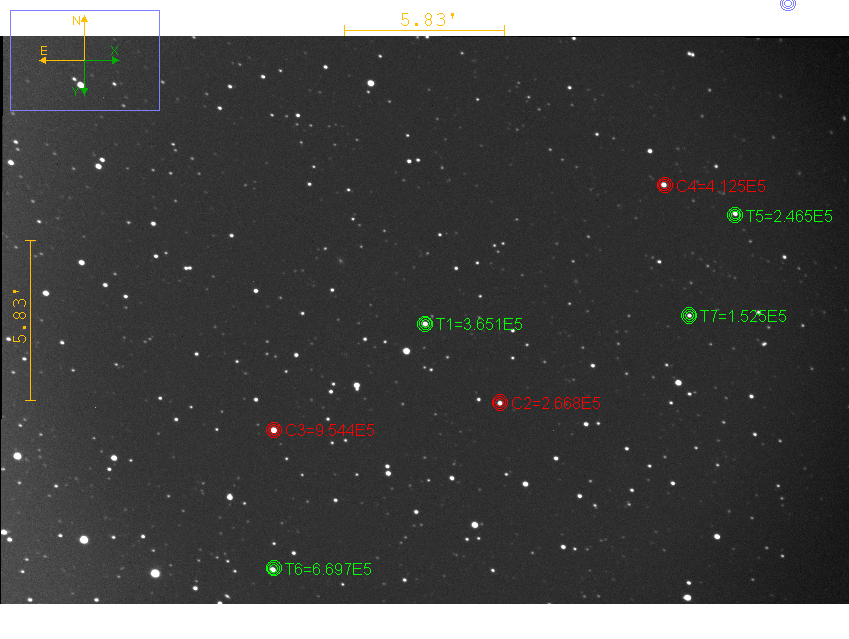Click the T5=2.465E5 flux label
The height and width of the screenshot is (639, 849).
pyautogui.click(x=789, y=216)
